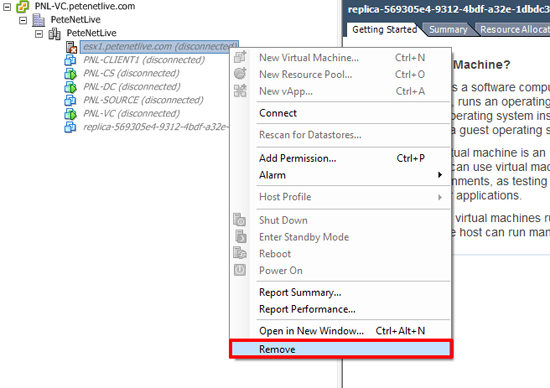
Task: Click the disconnected esx1 host icon
Action: pos(71,47)
